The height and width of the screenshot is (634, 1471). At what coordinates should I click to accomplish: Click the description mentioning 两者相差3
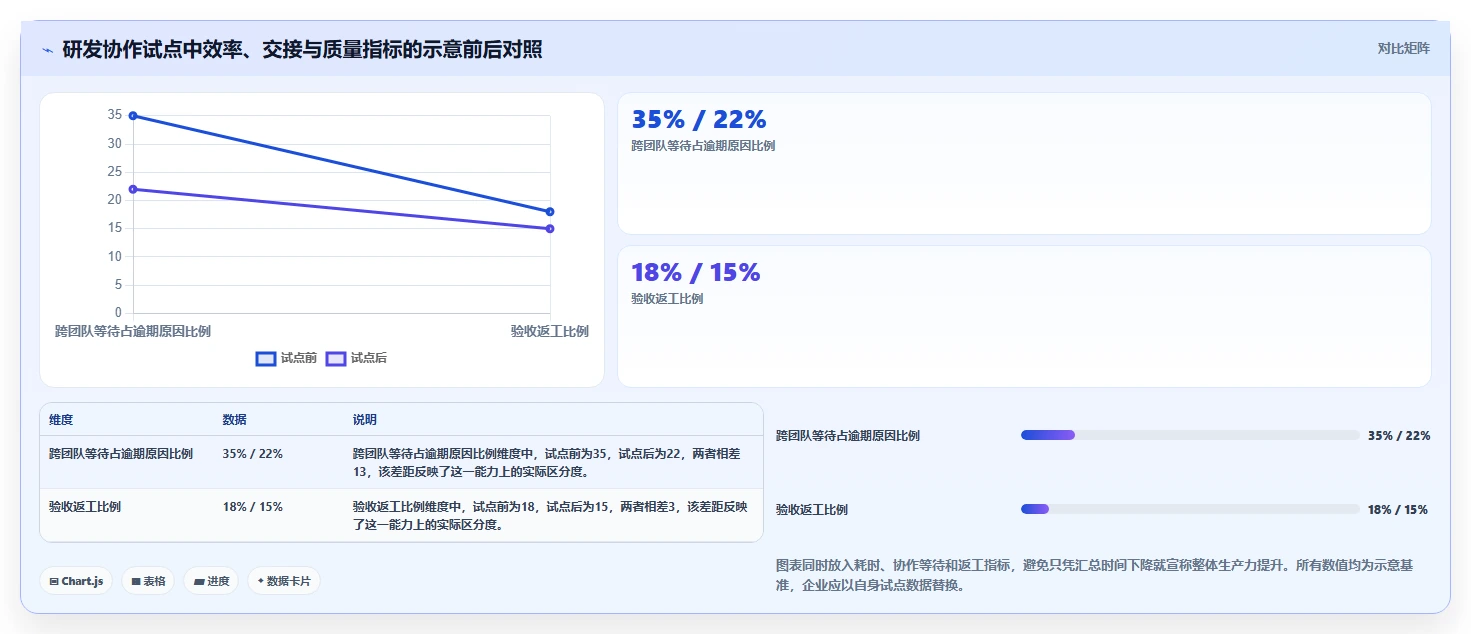click(x=551, y=516)
